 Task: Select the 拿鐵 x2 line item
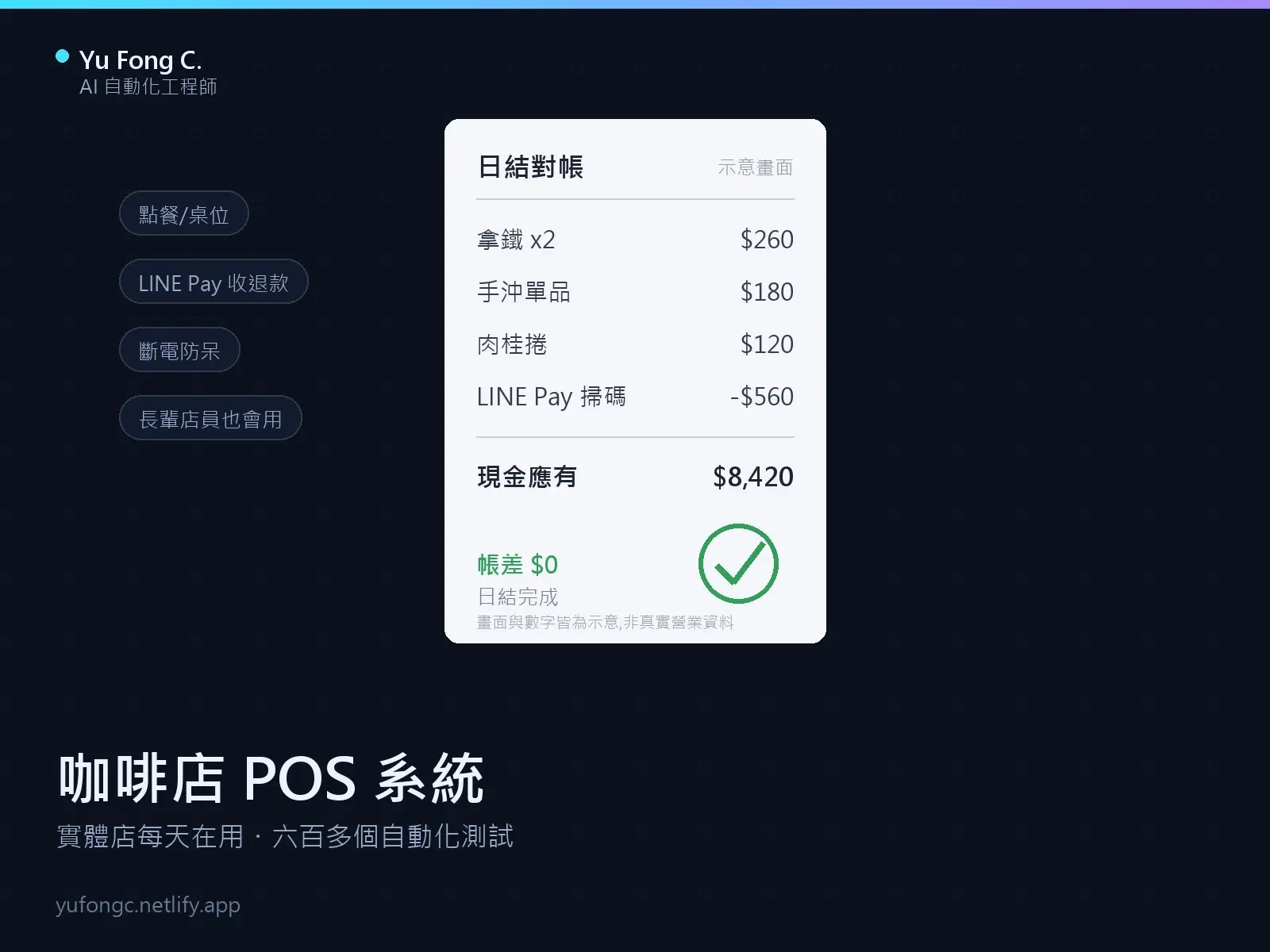click(x=635, y=240)
